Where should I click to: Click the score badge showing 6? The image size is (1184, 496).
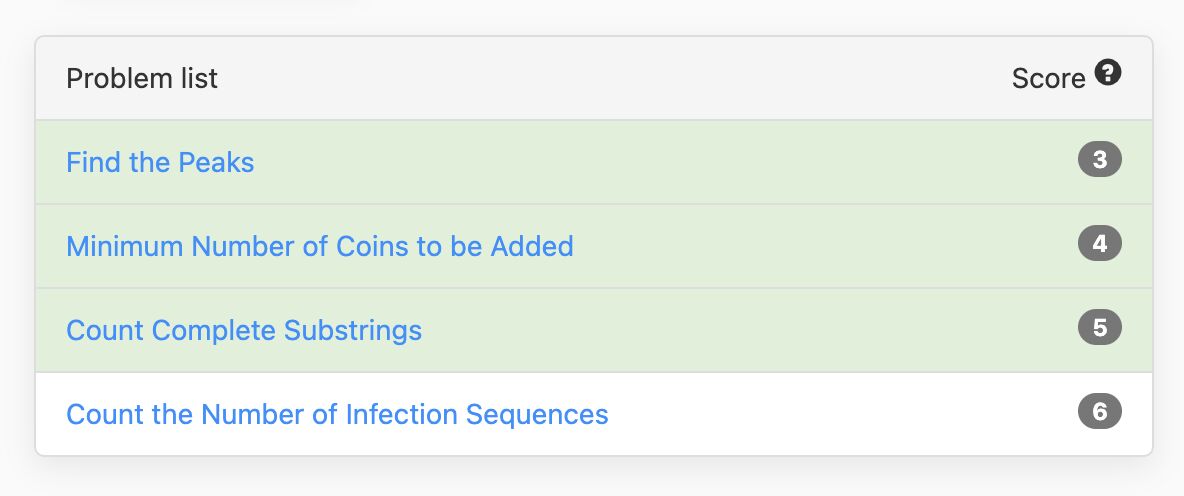pos(1099,411)
